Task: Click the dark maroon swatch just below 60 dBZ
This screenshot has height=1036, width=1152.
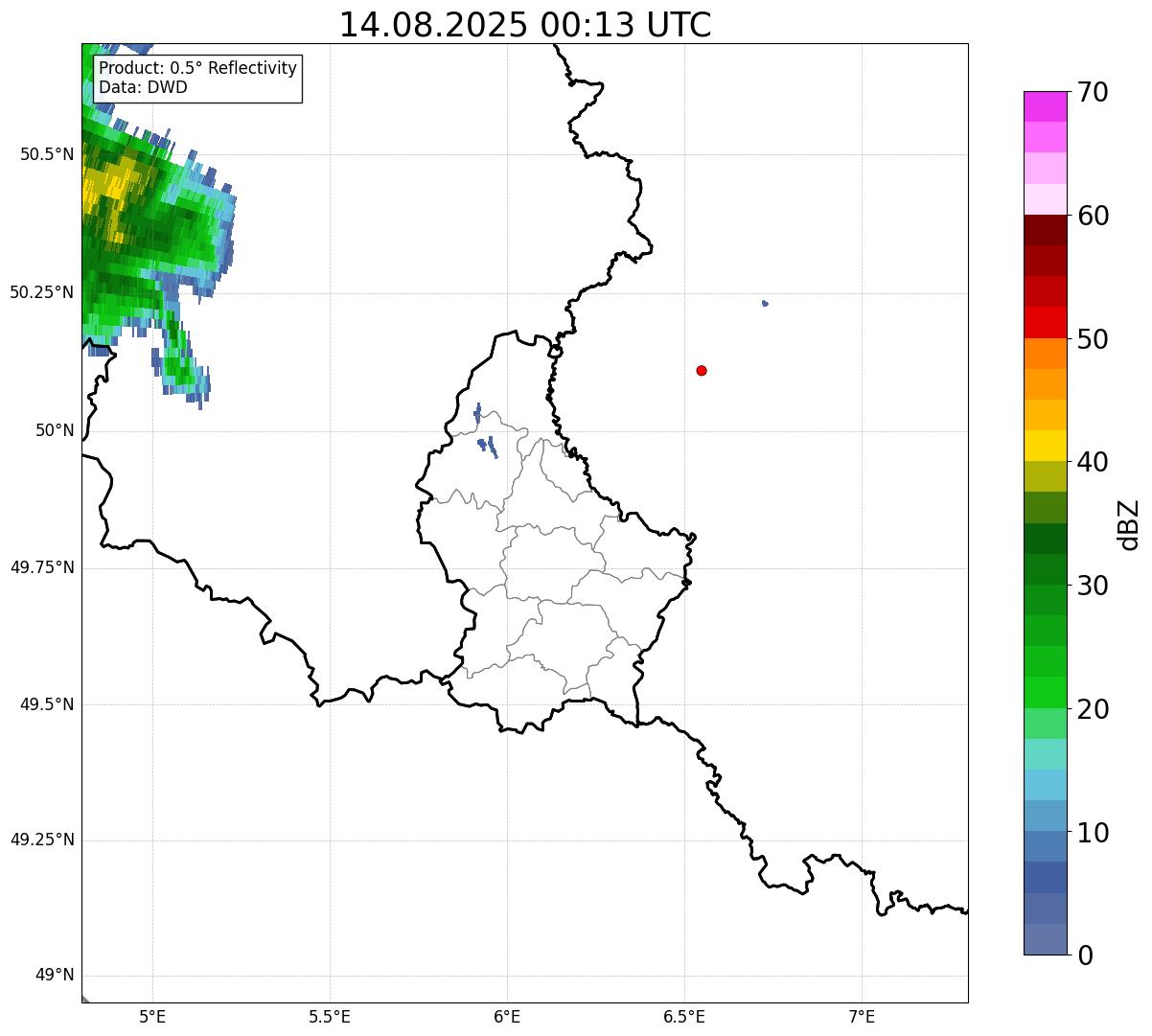Action: [x=1045, y=230]
